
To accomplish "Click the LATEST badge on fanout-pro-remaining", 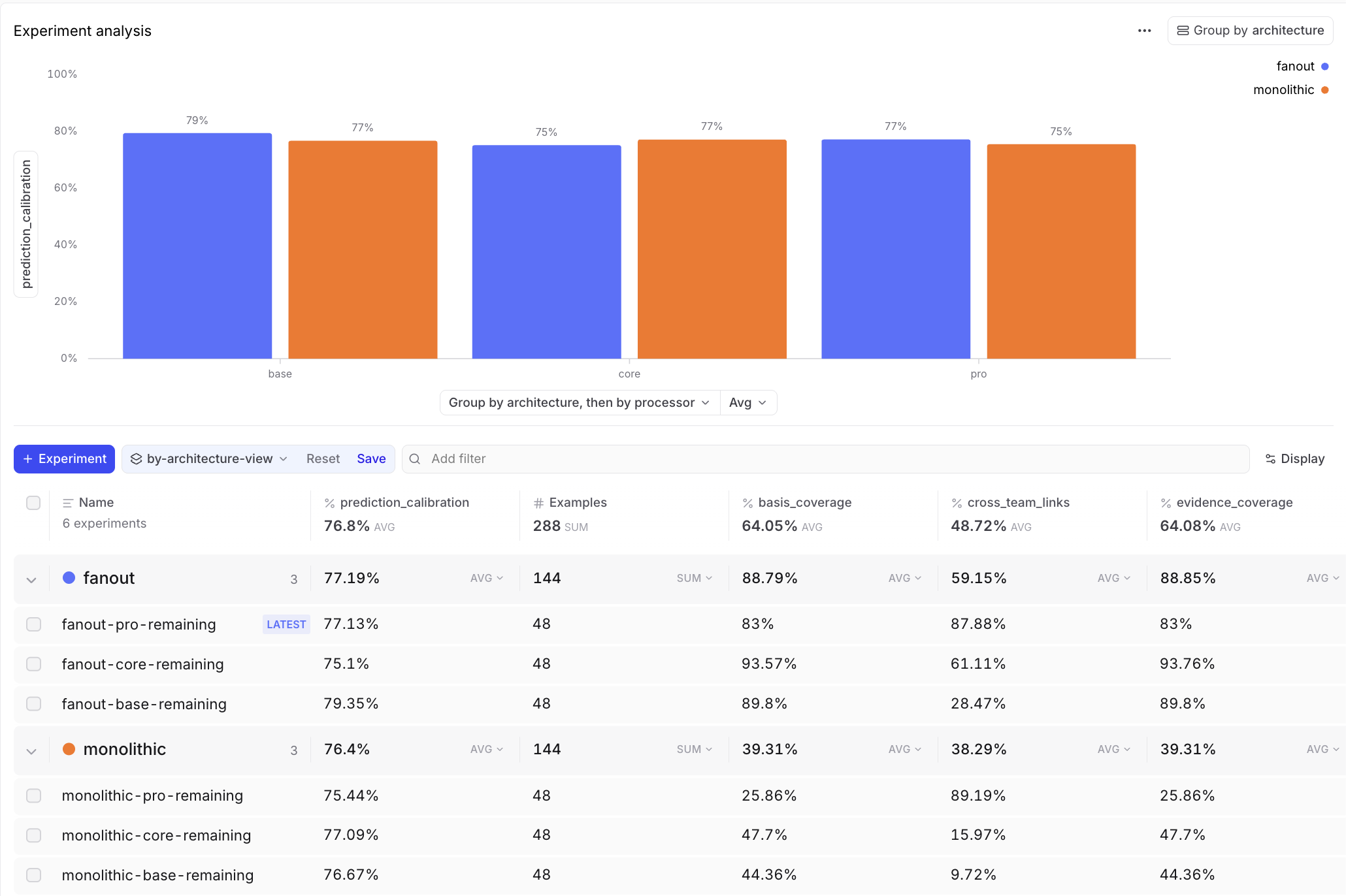I will pyautogui.click(x=286, y=624).
